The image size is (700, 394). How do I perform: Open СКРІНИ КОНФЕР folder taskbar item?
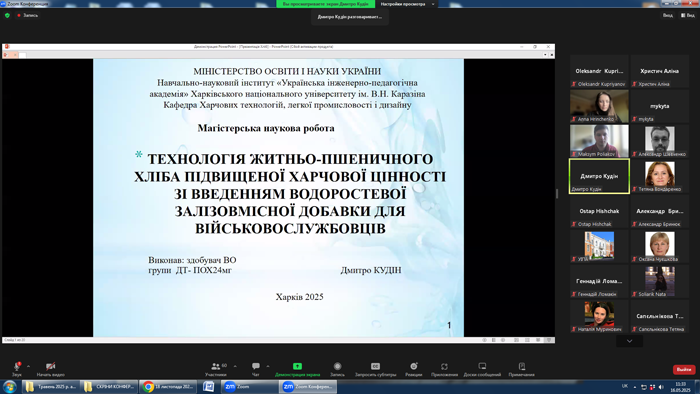[109, 386]
